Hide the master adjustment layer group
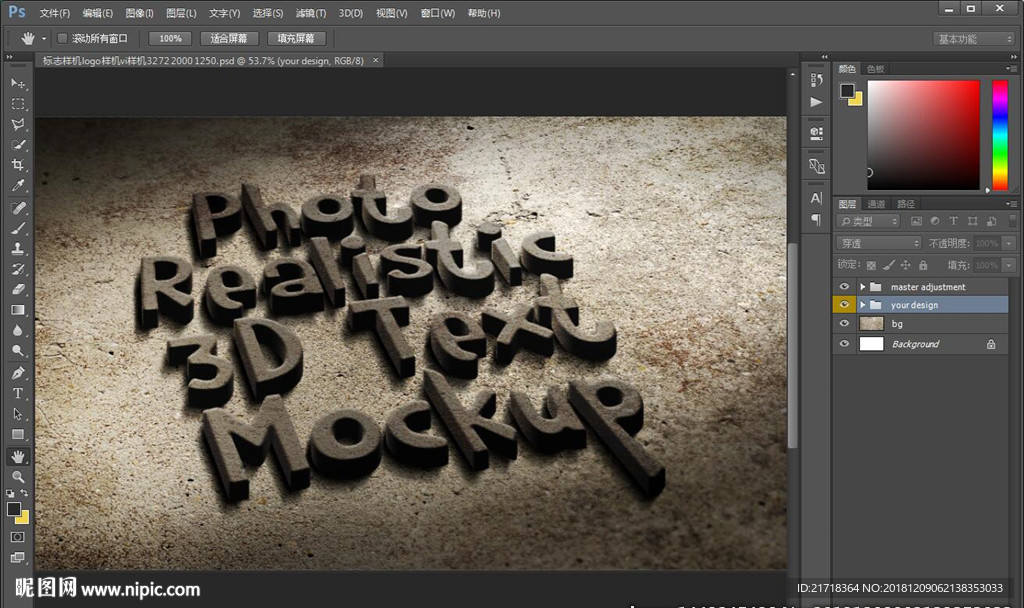The height and width of the screenshot is (608, 1024). (845, 287)
